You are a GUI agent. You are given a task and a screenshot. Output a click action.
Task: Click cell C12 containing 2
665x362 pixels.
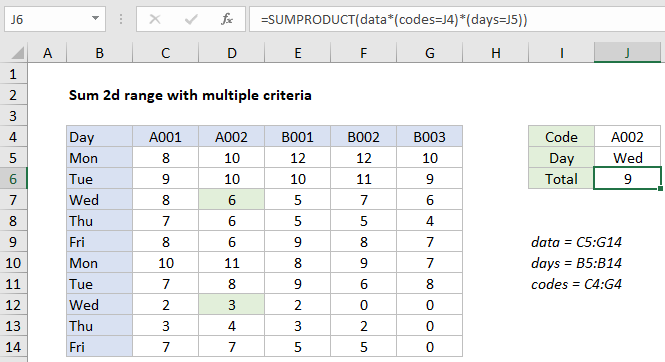click(165, 305)
